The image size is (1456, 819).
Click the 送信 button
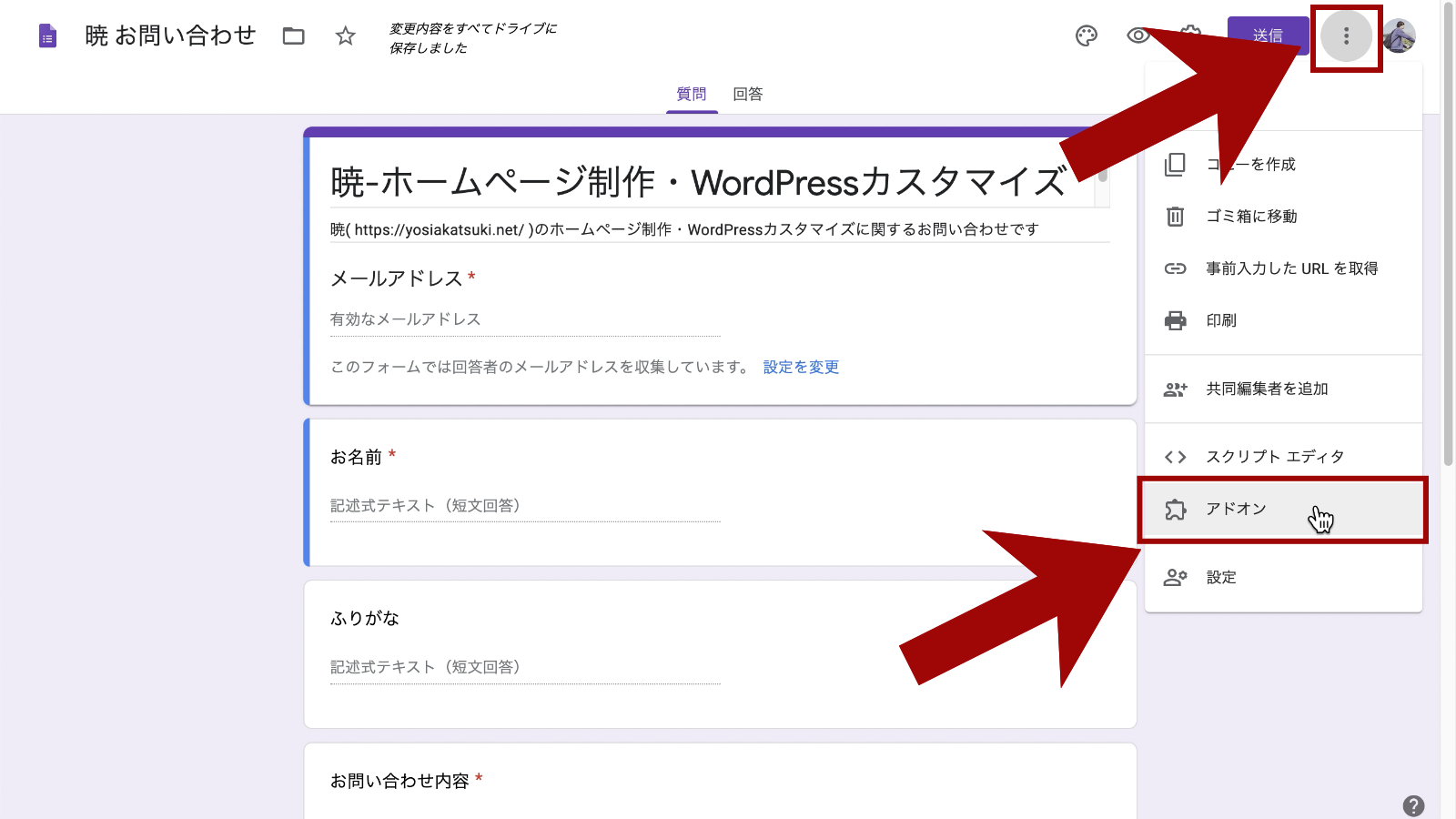pos(1268,35)
